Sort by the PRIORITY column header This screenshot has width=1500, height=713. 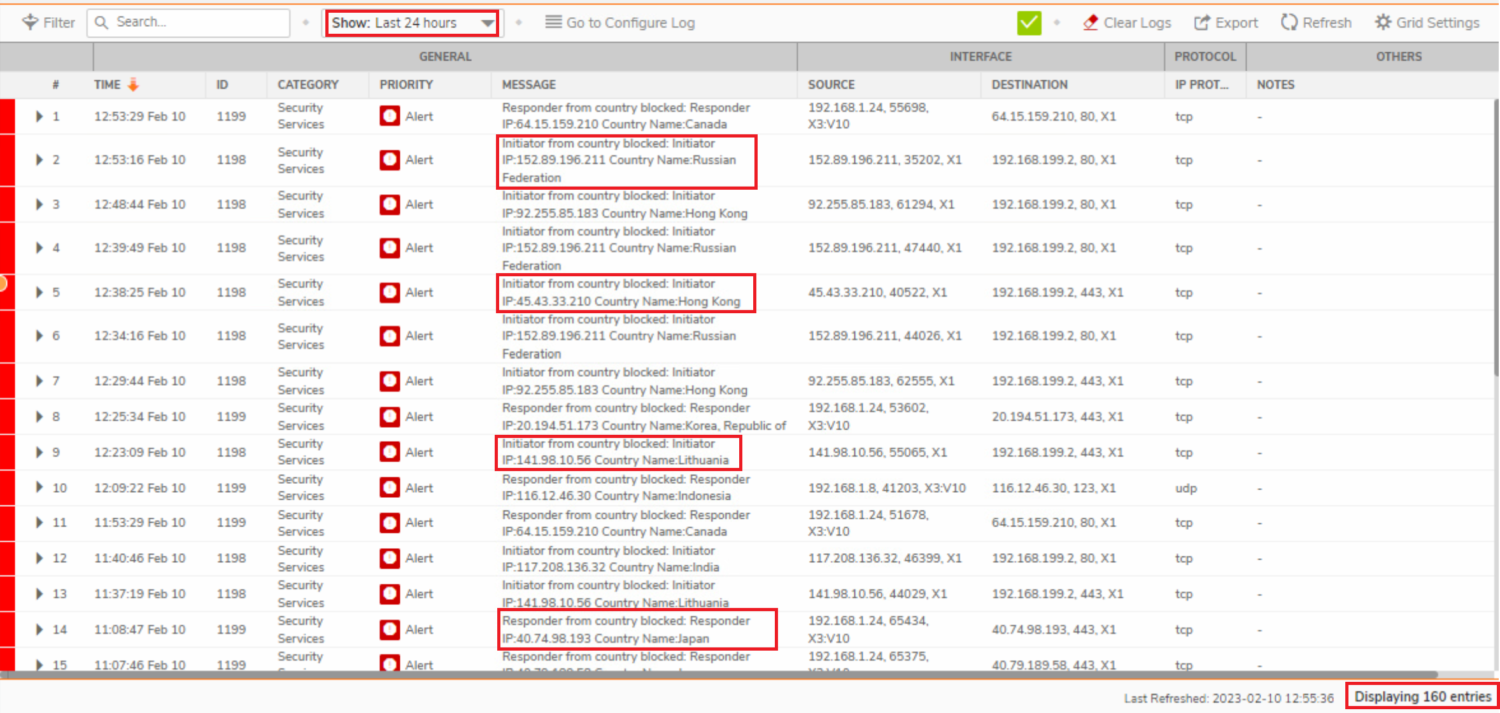tap(406, 85)
